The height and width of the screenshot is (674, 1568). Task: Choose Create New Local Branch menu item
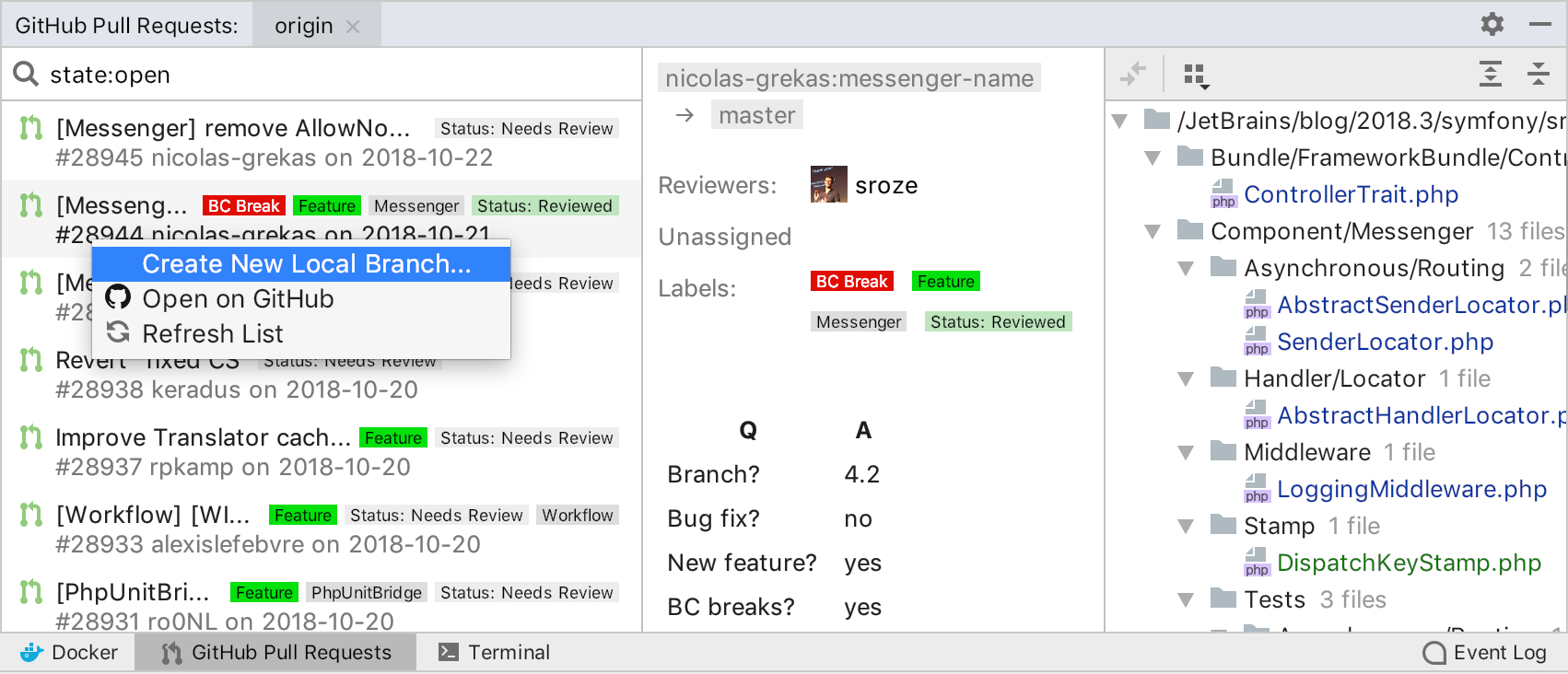tap(306, 264)
